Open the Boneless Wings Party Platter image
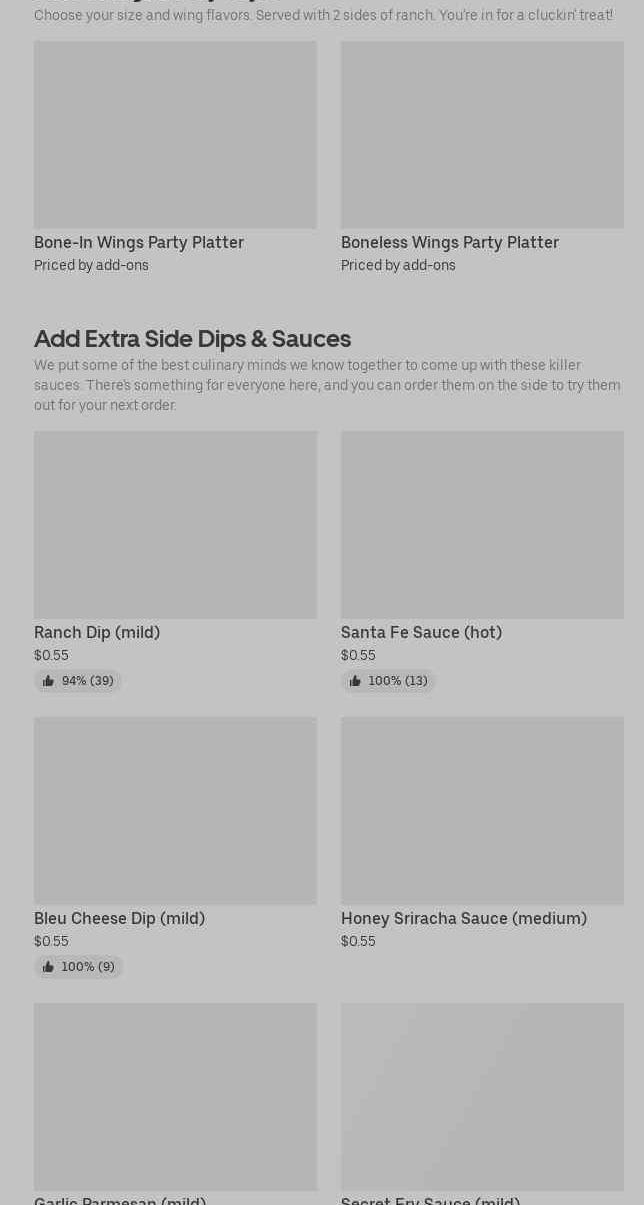The height and width of the screenshot is (1205, 644). (x=482, y=134)
